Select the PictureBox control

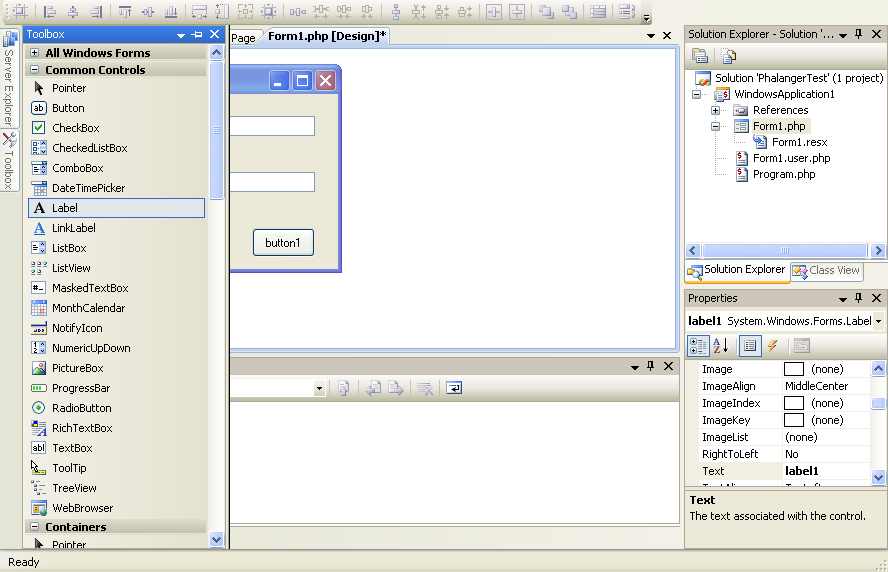[x=77, y=368]
